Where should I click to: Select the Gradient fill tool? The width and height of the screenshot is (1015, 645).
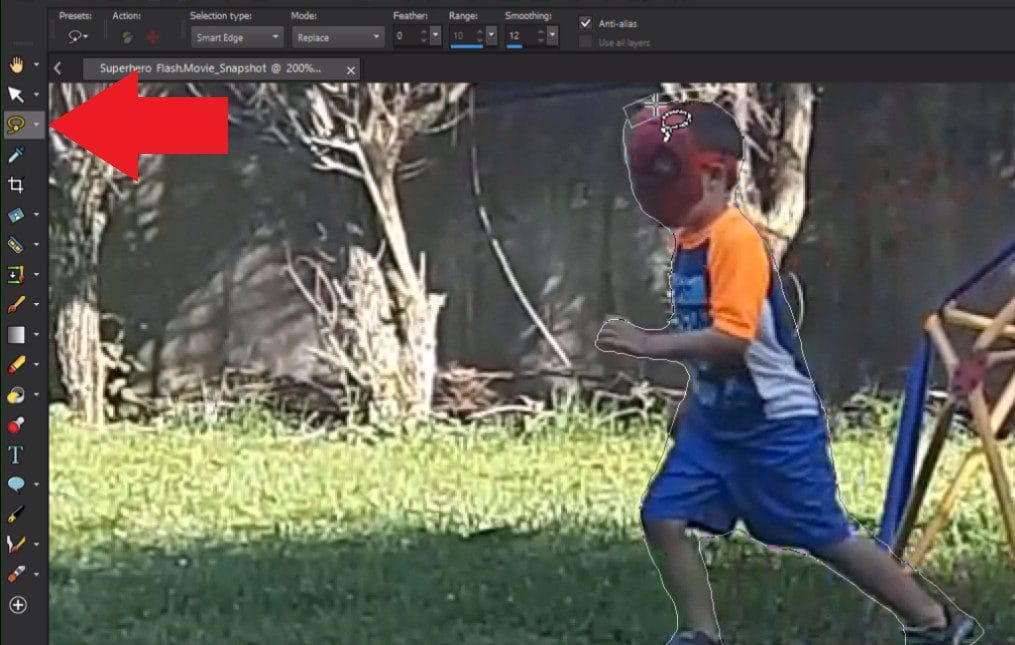pos(18,333)
